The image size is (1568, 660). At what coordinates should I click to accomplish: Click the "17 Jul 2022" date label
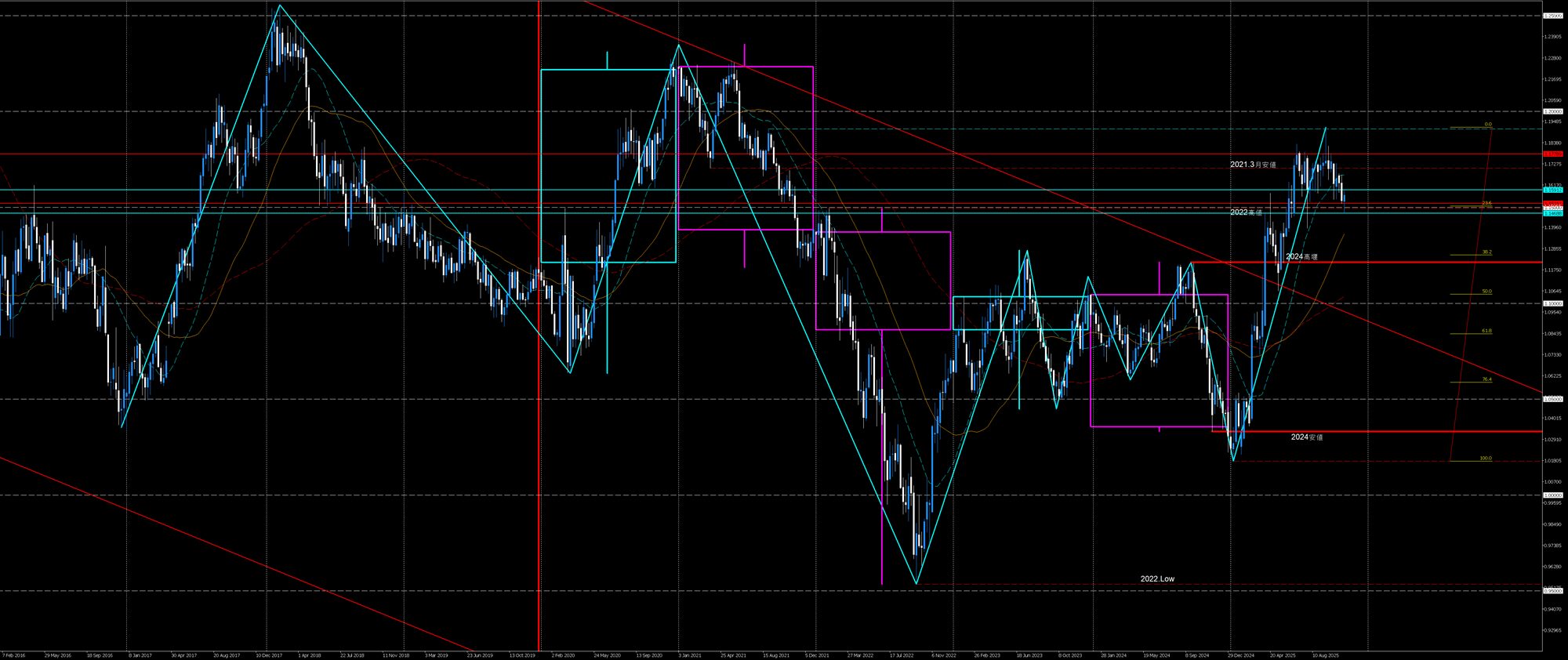(x=902, y=655)
